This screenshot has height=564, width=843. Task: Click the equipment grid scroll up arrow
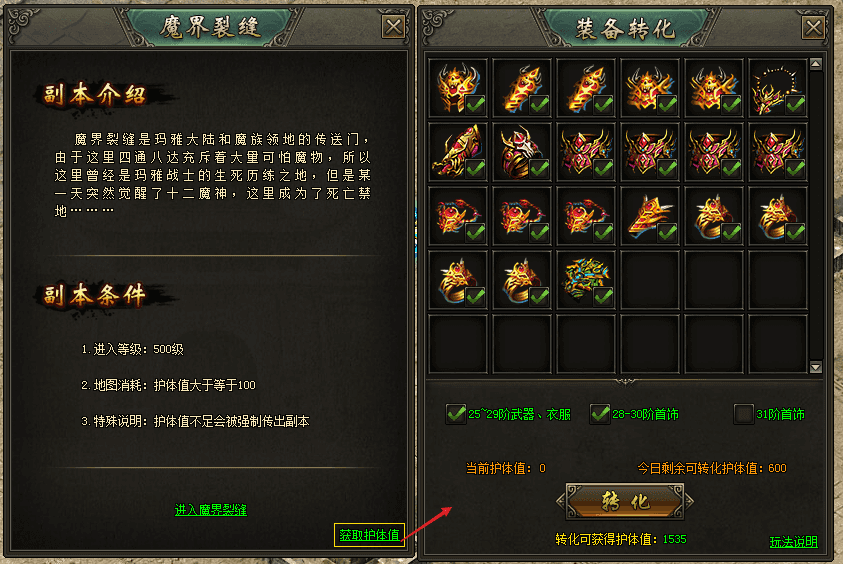[x=816, y=65]
